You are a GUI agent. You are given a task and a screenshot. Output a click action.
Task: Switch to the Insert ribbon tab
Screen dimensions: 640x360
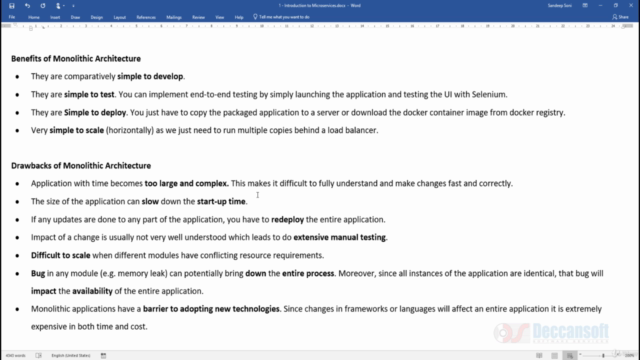click(x=55, y=17)
